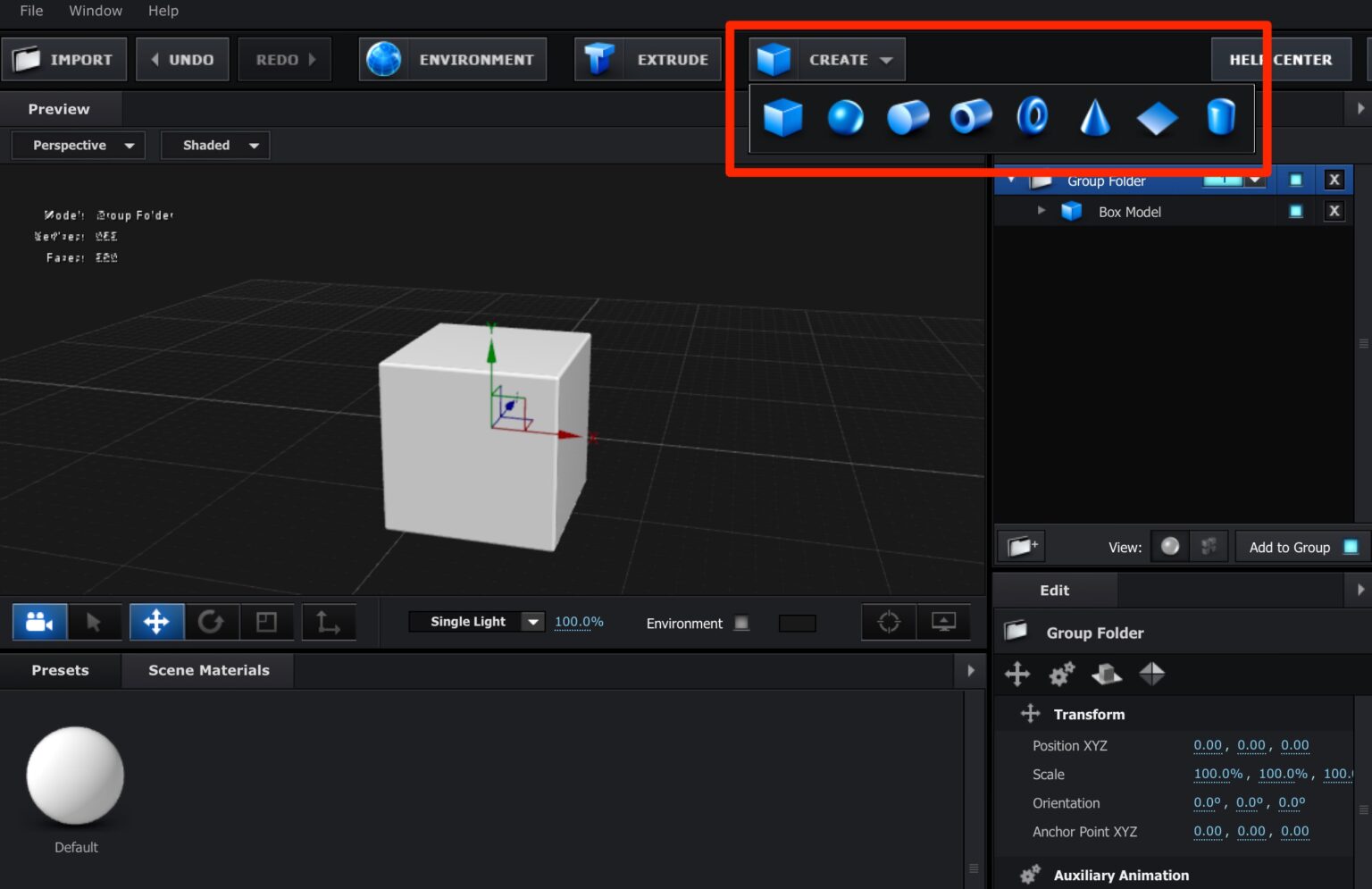
Task: Toggle Box Model visibility checkbox
Action: pos(1295,211)
